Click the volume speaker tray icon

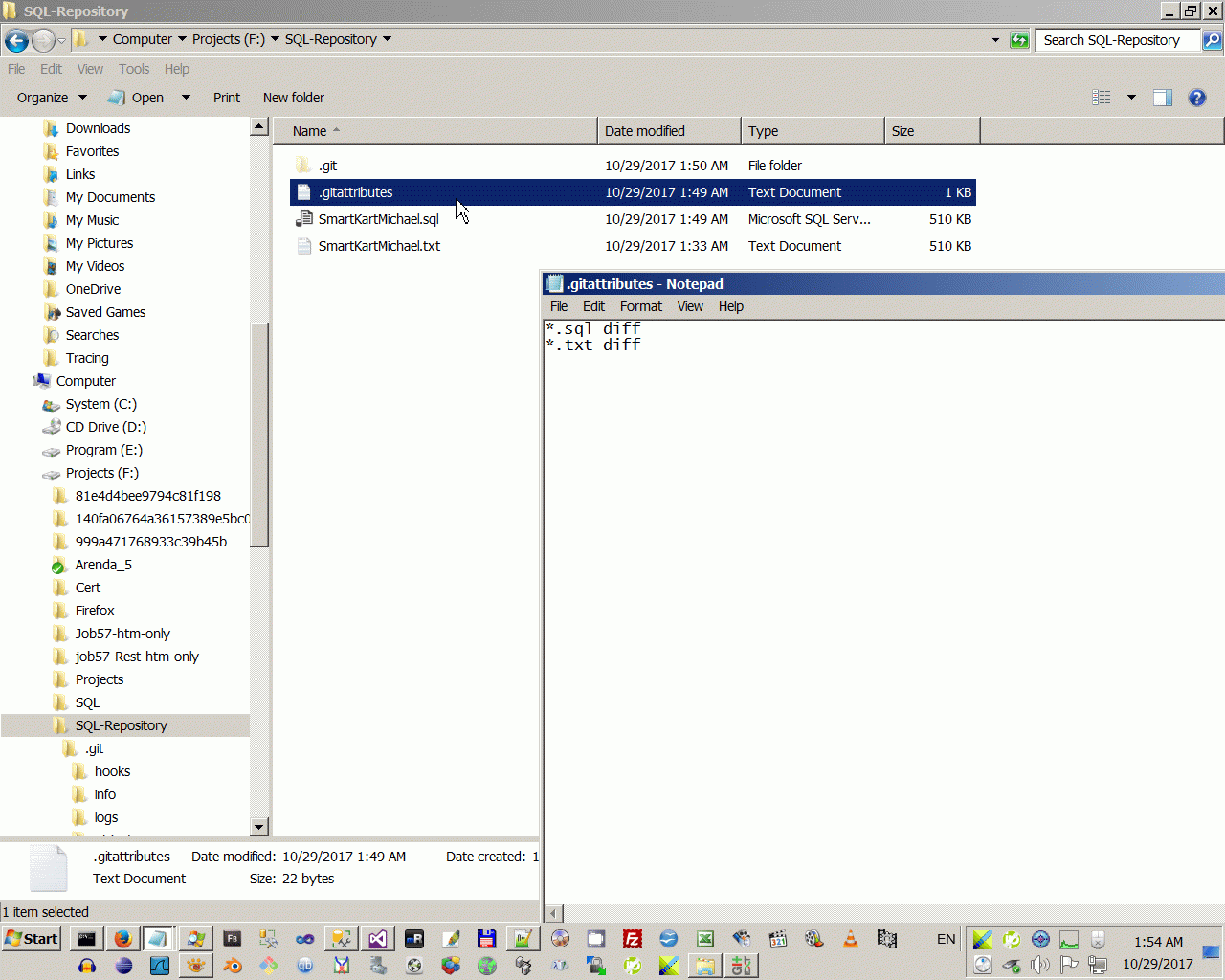pyautogui.click(x=1040, y=965)
